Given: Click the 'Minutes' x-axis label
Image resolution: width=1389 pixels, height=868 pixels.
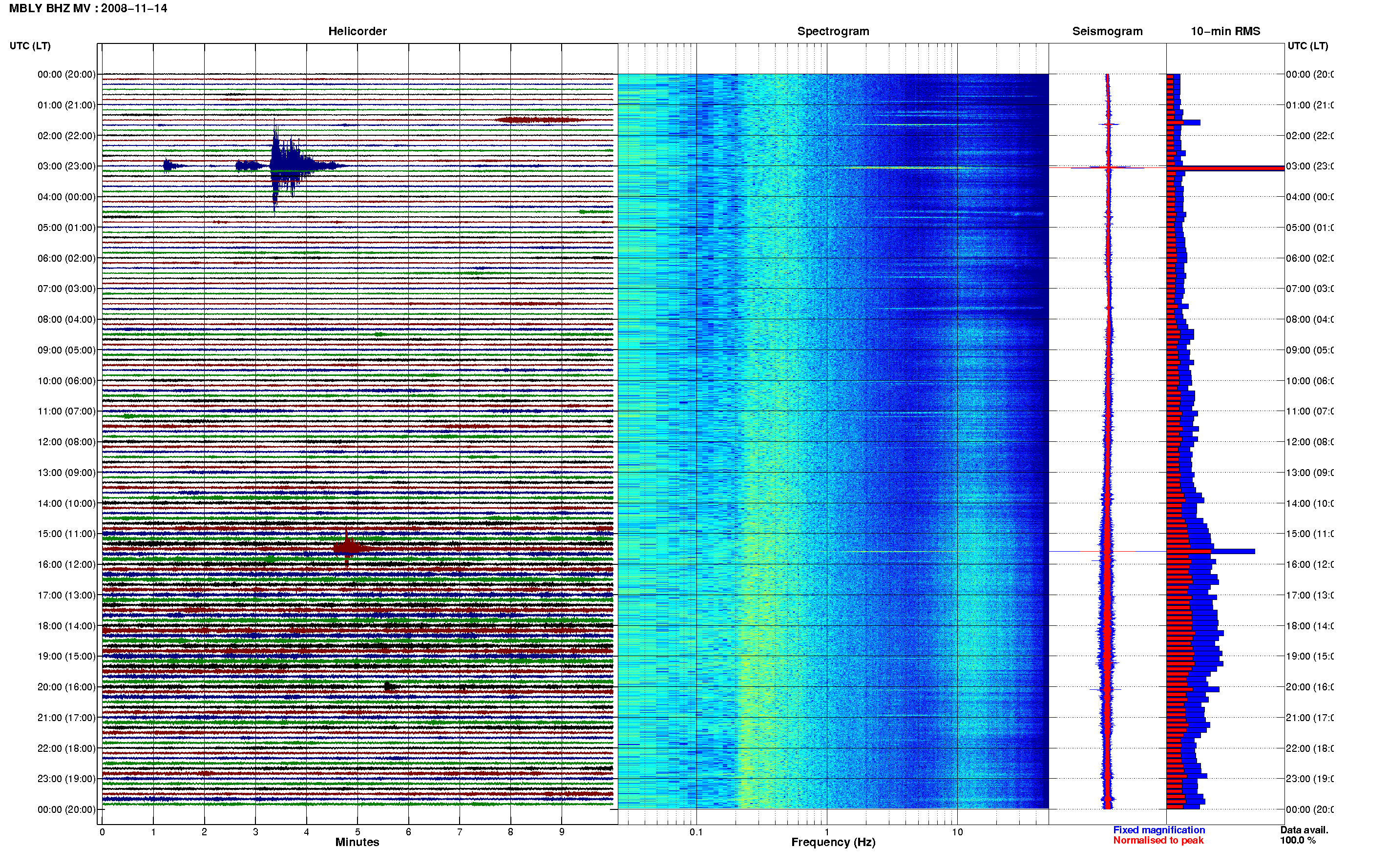Looking at the screenshot, I should coord(357,842).
